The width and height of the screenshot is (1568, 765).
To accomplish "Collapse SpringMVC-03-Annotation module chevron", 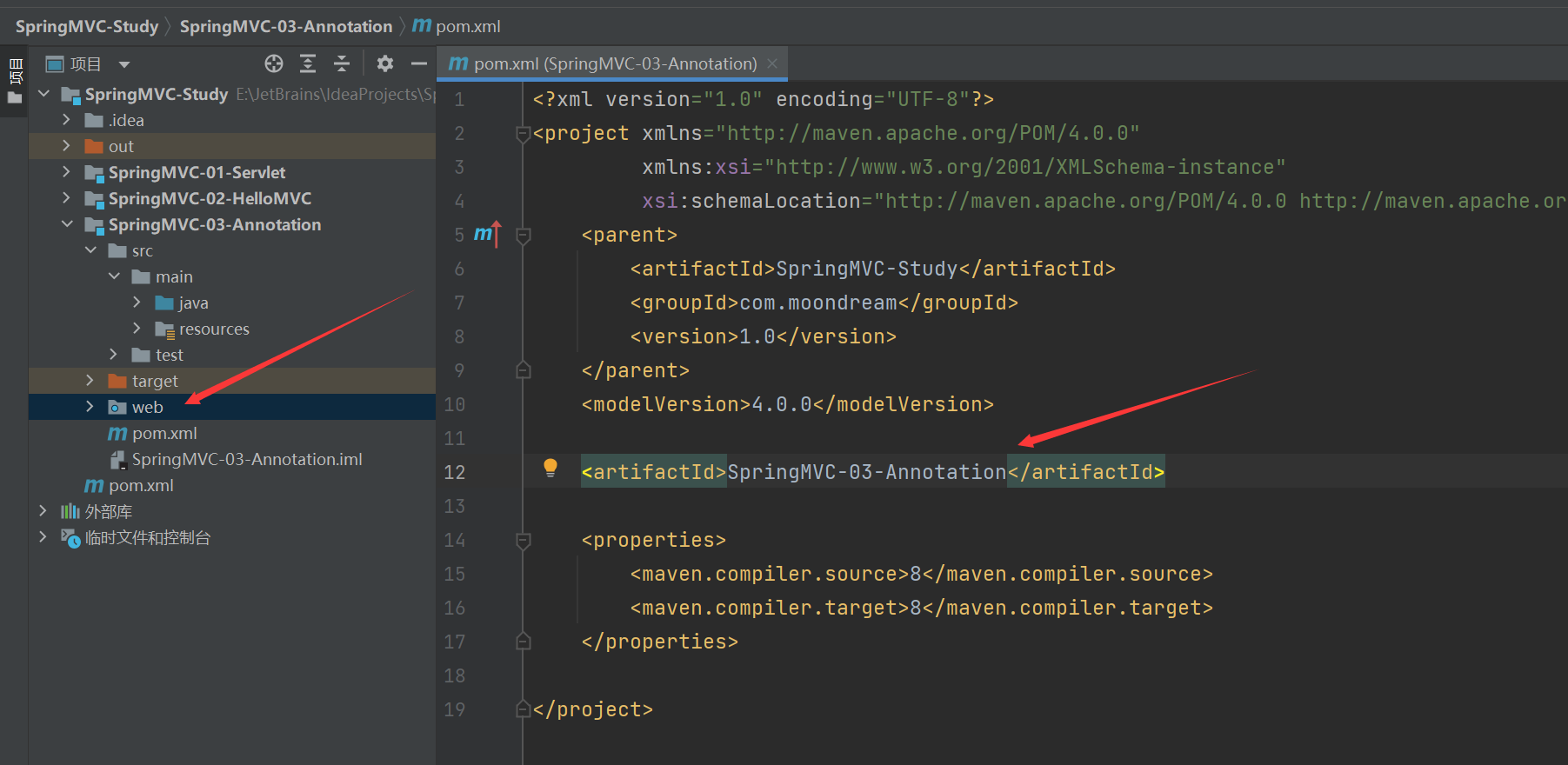I will 67,223.
